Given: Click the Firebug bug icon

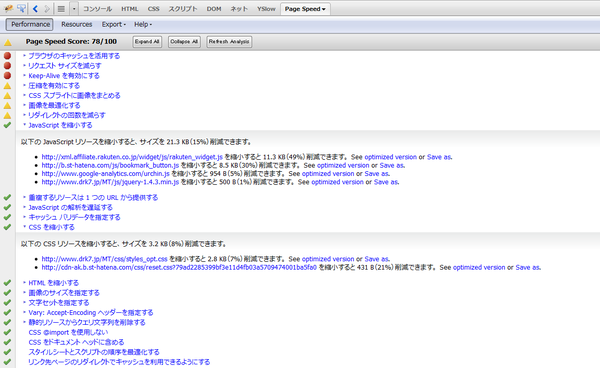Looking at the screenshot, I should click(x=8, y=8).
